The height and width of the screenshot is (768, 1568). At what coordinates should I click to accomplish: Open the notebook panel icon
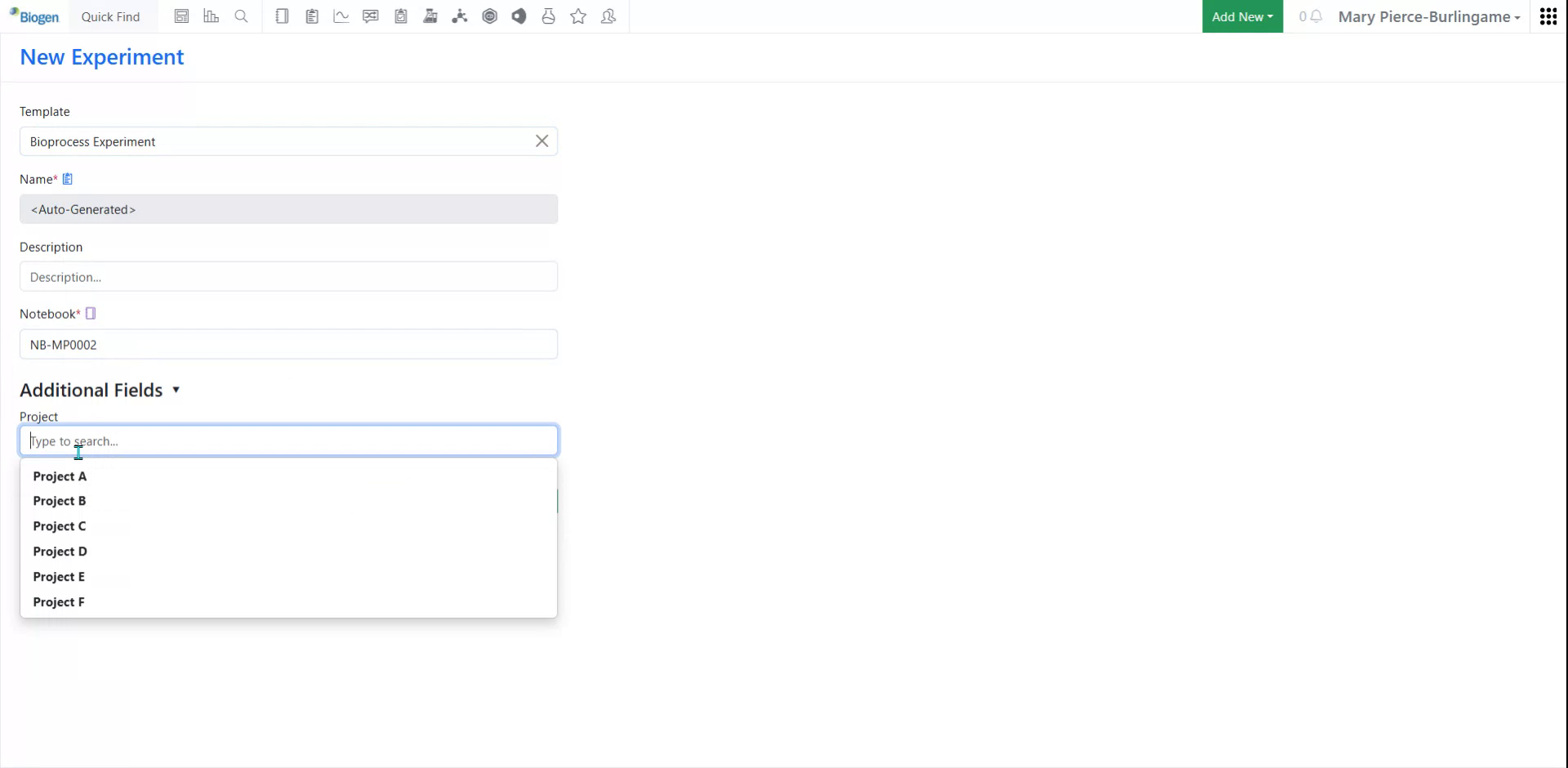coord(283,16)
